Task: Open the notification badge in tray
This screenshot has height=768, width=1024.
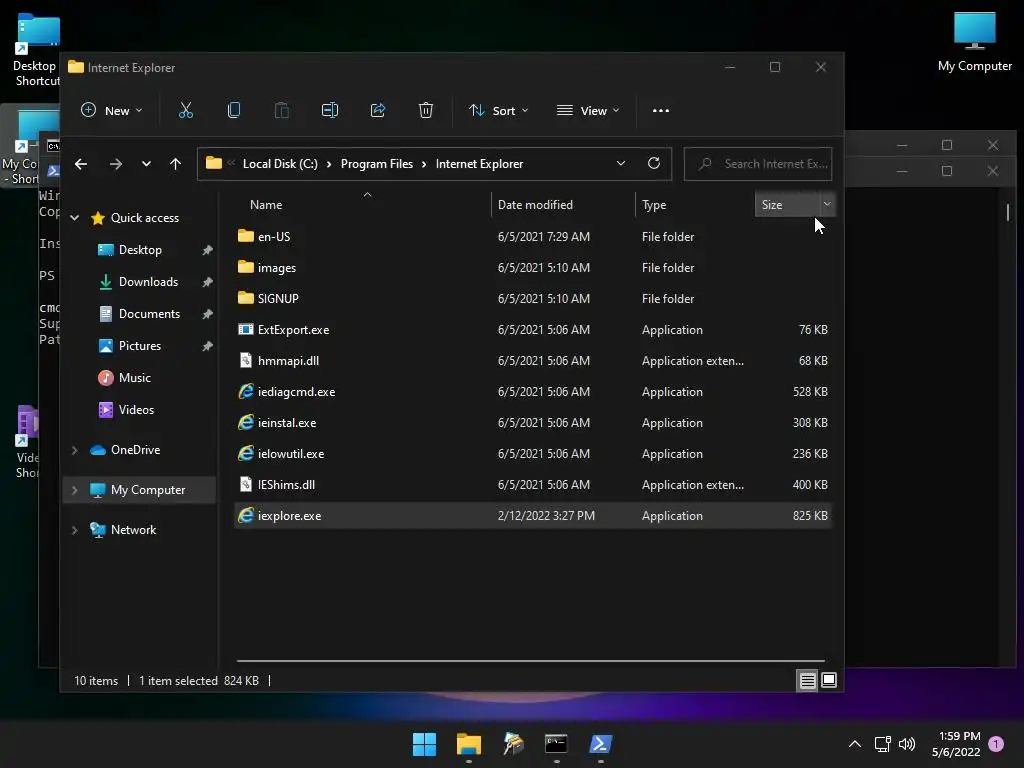Action: [996, 744]
